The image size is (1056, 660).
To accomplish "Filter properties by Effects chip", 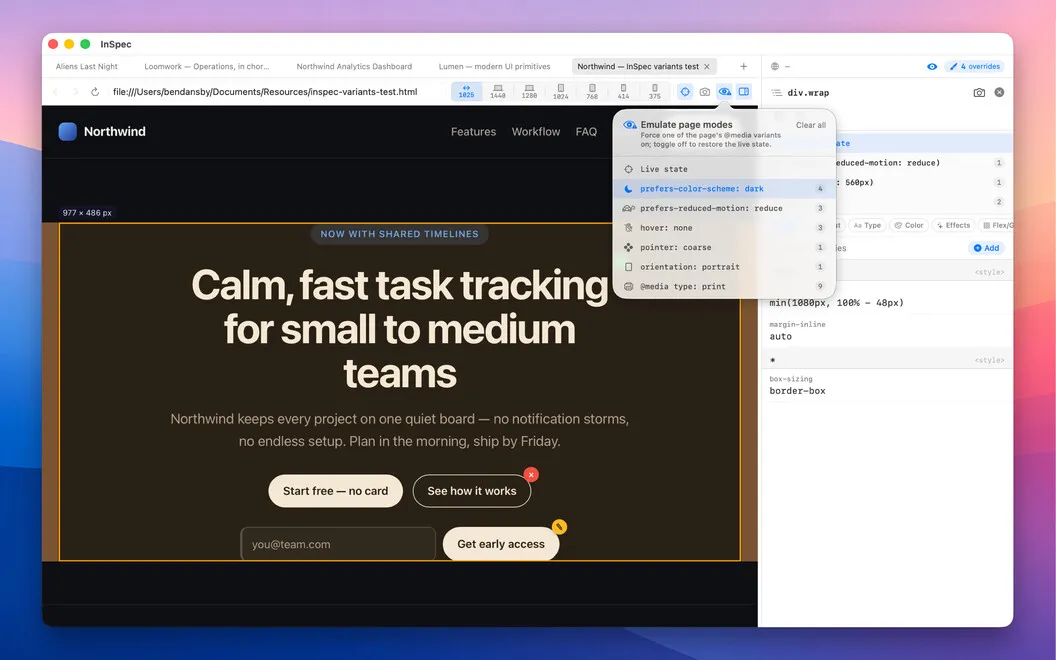I will (x=954, y=226).
